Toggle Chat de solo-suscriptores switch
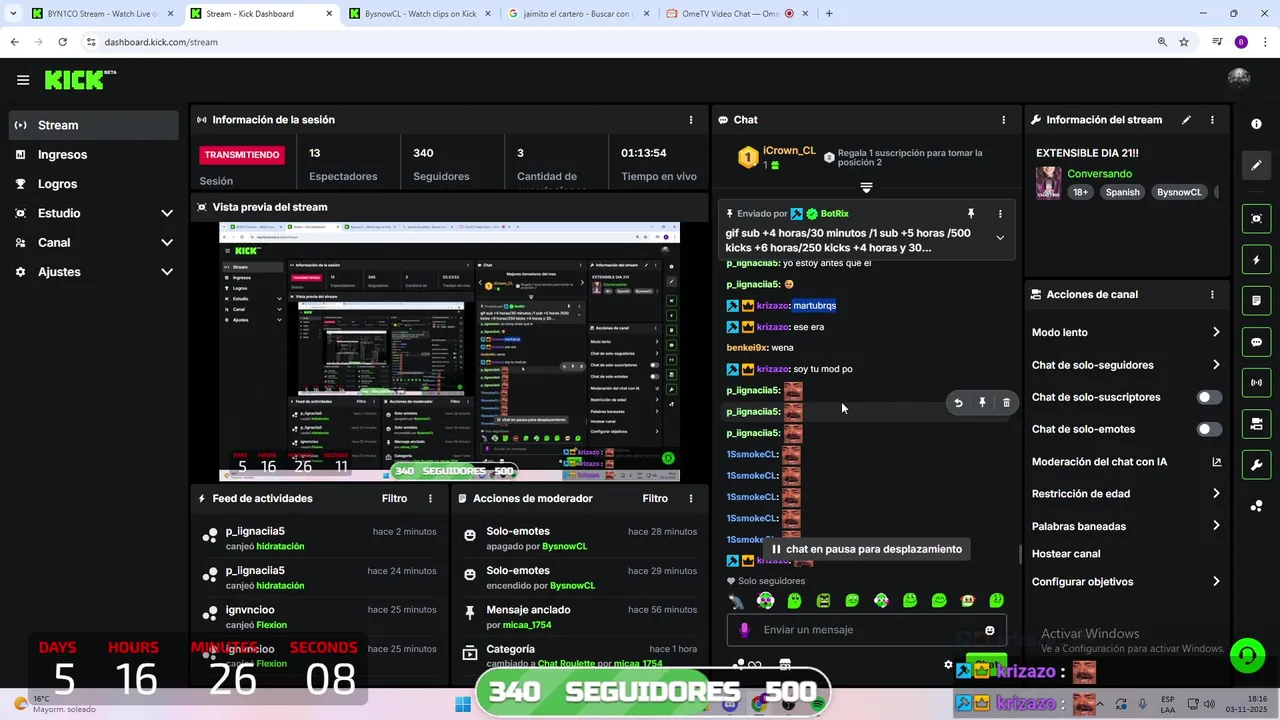The image size is (1280, 720). click(1209, 397)
